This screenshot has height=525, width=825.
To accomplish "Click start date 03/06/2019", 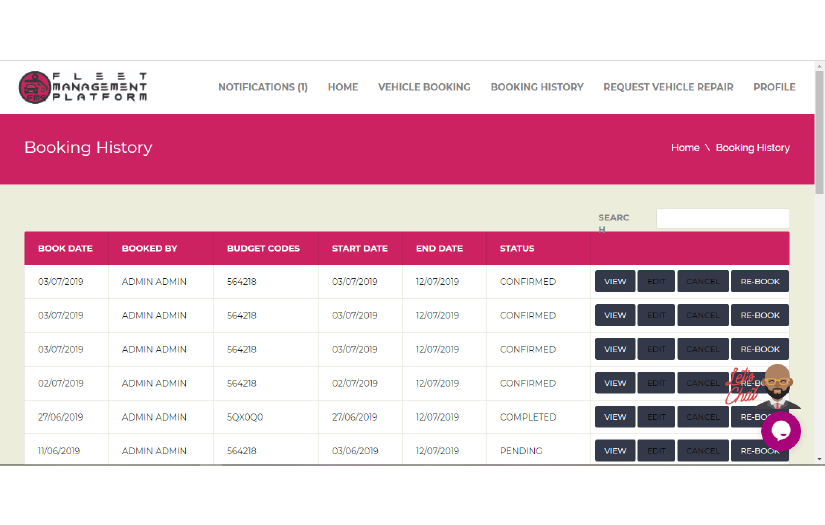I will tap(355, 451).
